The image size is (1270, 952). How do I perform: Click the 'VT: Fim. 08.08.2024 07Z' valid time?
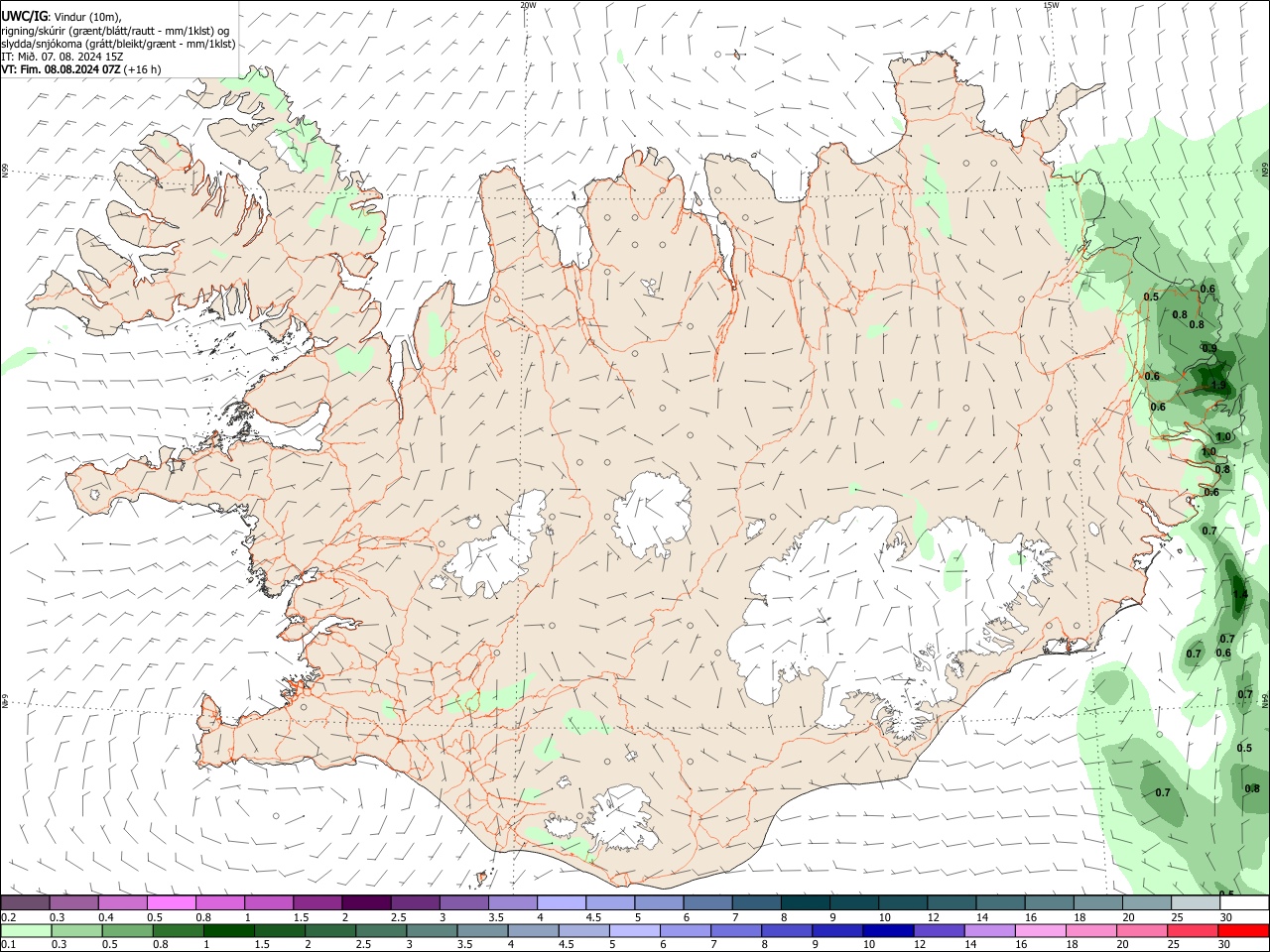[61, 69]
